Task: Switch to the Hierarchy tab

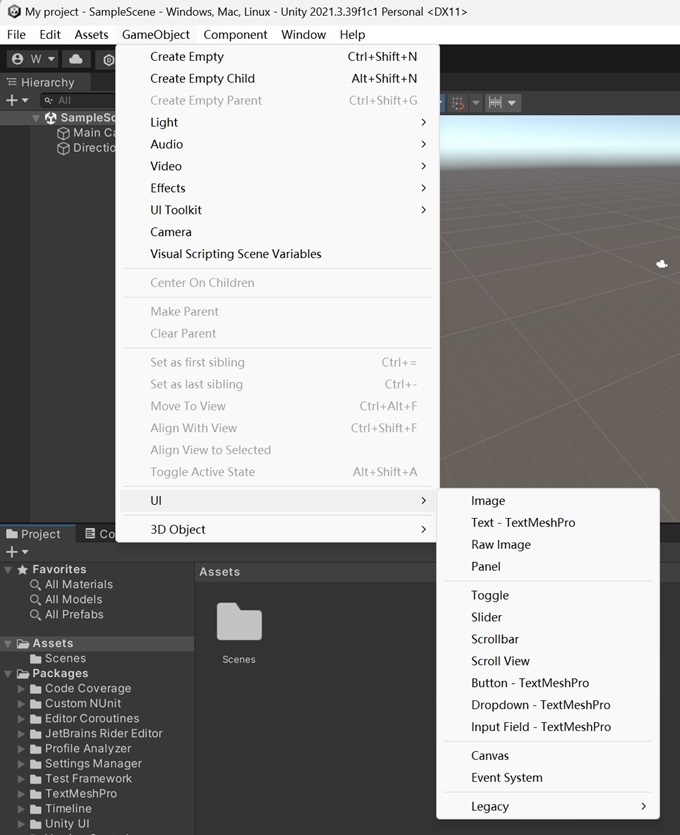Action: pos(45,82)
